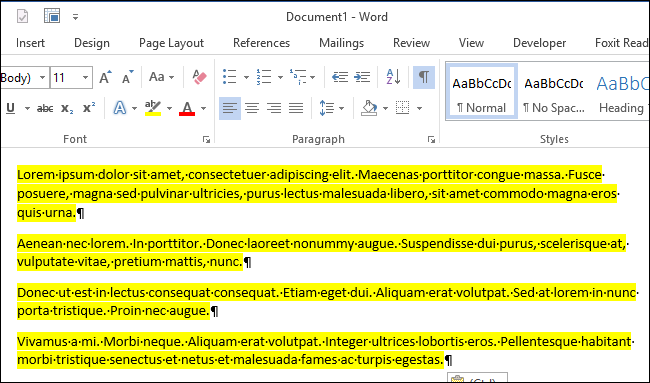Expand the bullets library dropdown arrow

[x=246, y=78]
